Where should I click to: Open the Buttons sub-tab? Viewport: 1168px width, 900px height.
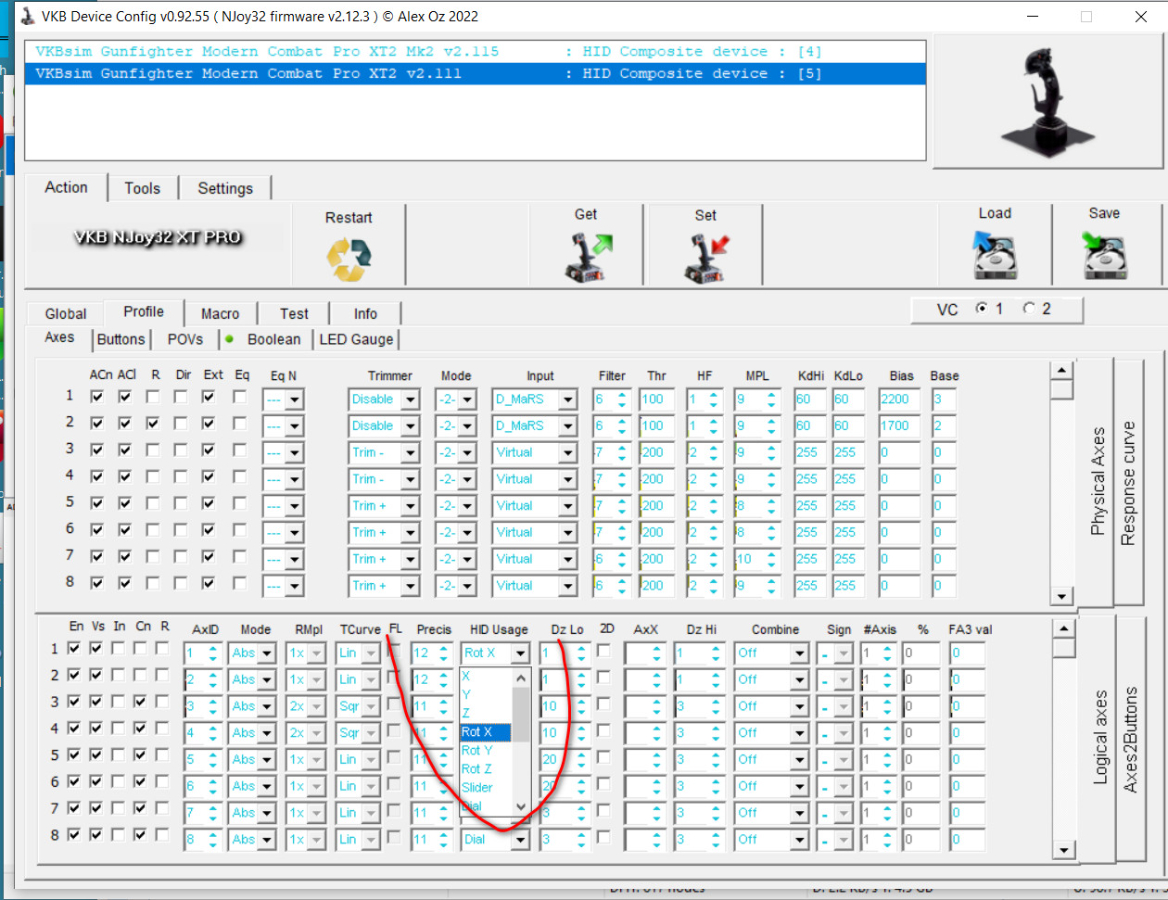pos(121,340)
